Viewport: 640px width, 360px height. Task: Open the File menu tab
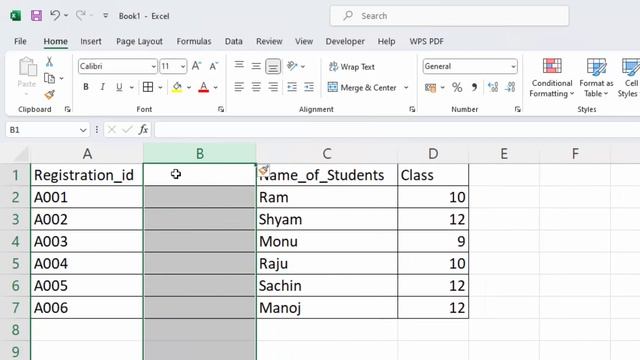20,41
